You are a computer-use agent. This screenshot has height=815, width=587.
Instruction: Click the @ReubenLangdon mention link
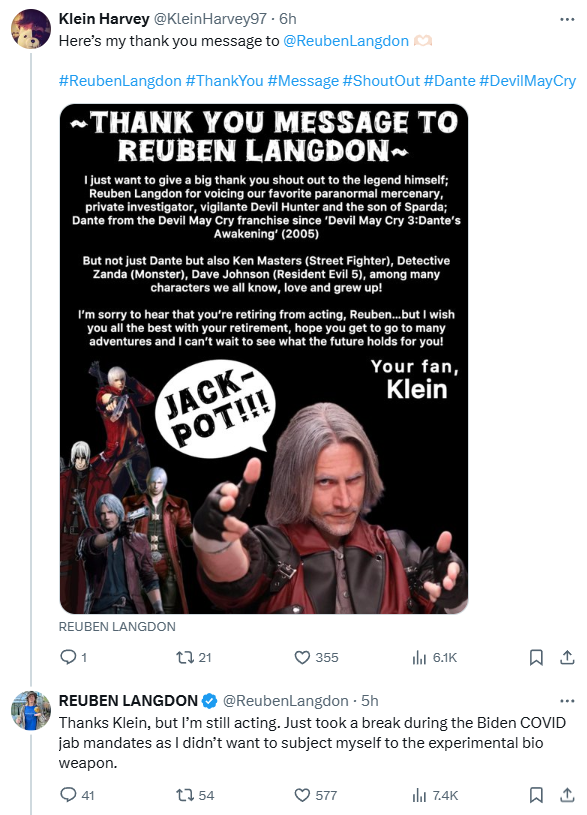[x=346, y=41]
